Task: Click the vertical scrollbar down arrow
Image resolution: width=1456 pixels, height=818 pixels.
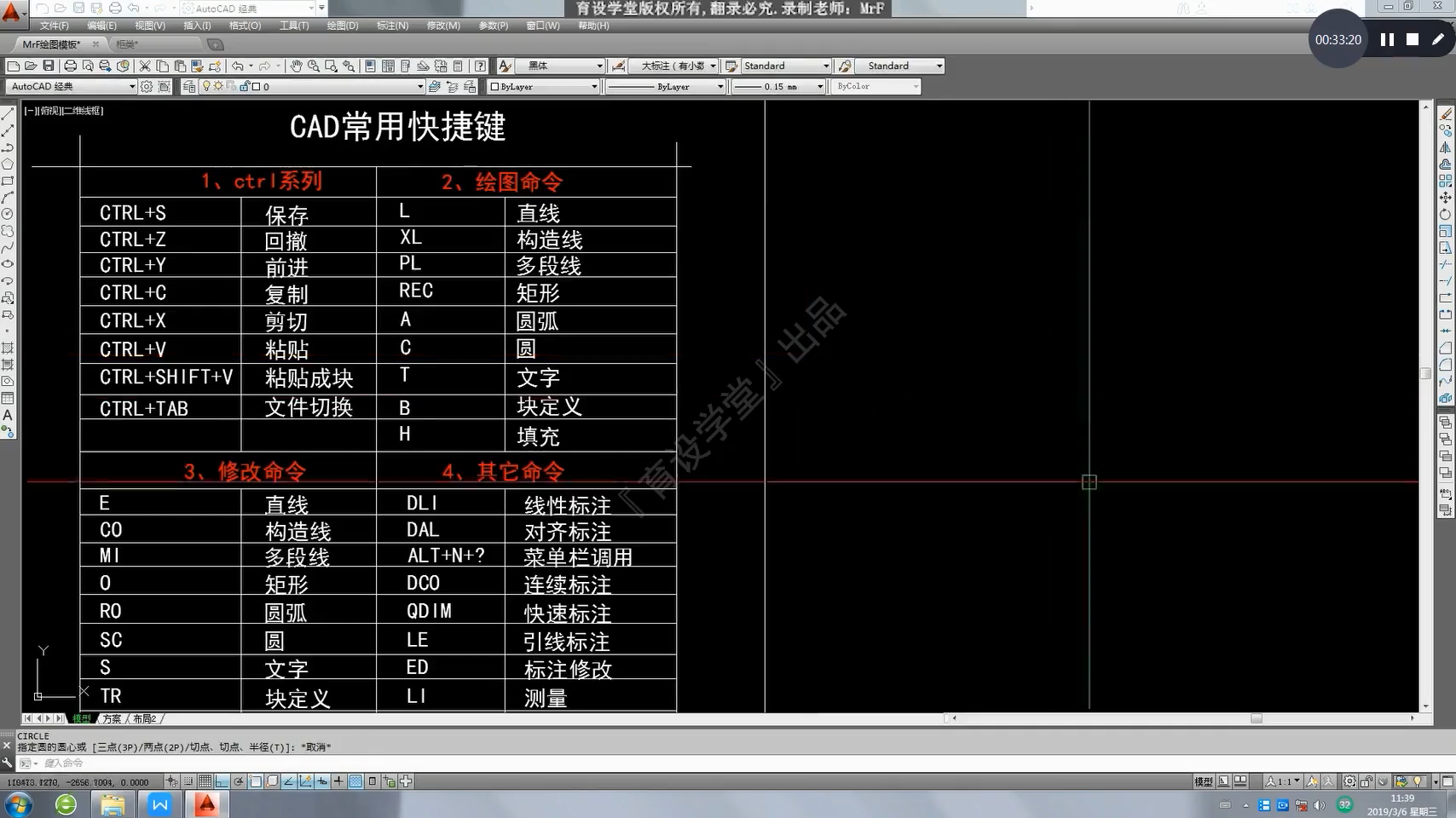Action: [1425, 706]
